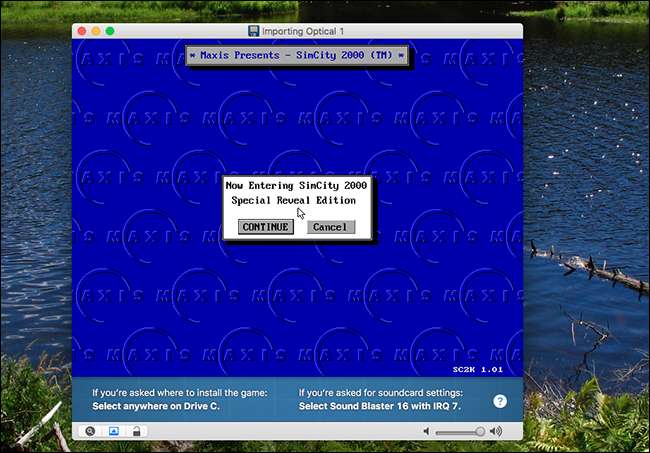
Task: Select the screen display mode icon
Action: pyautogui.click(x=114, y=431)
